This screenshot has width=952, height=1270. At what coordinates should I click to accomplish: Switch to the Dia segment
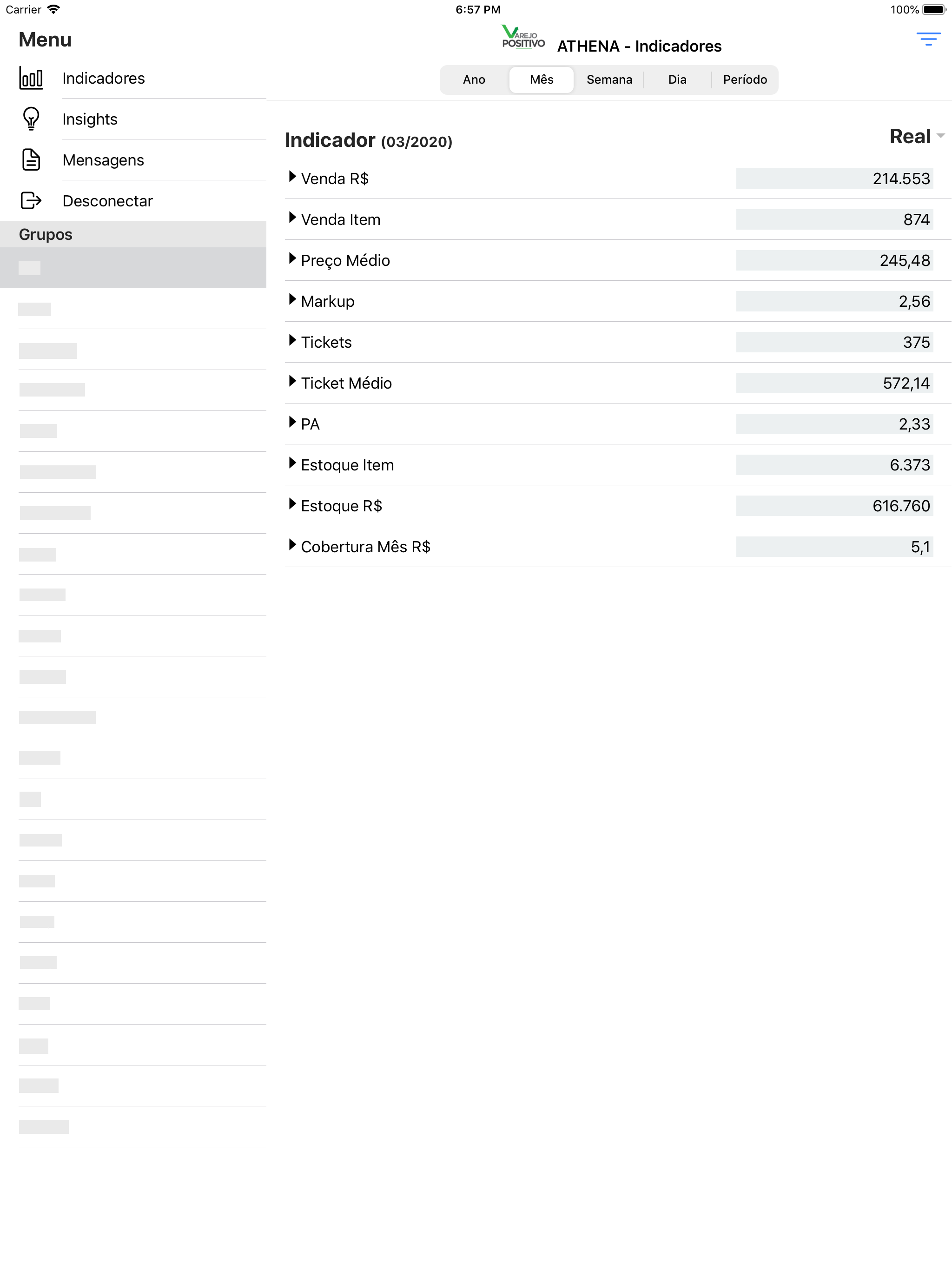coord(677,79)
